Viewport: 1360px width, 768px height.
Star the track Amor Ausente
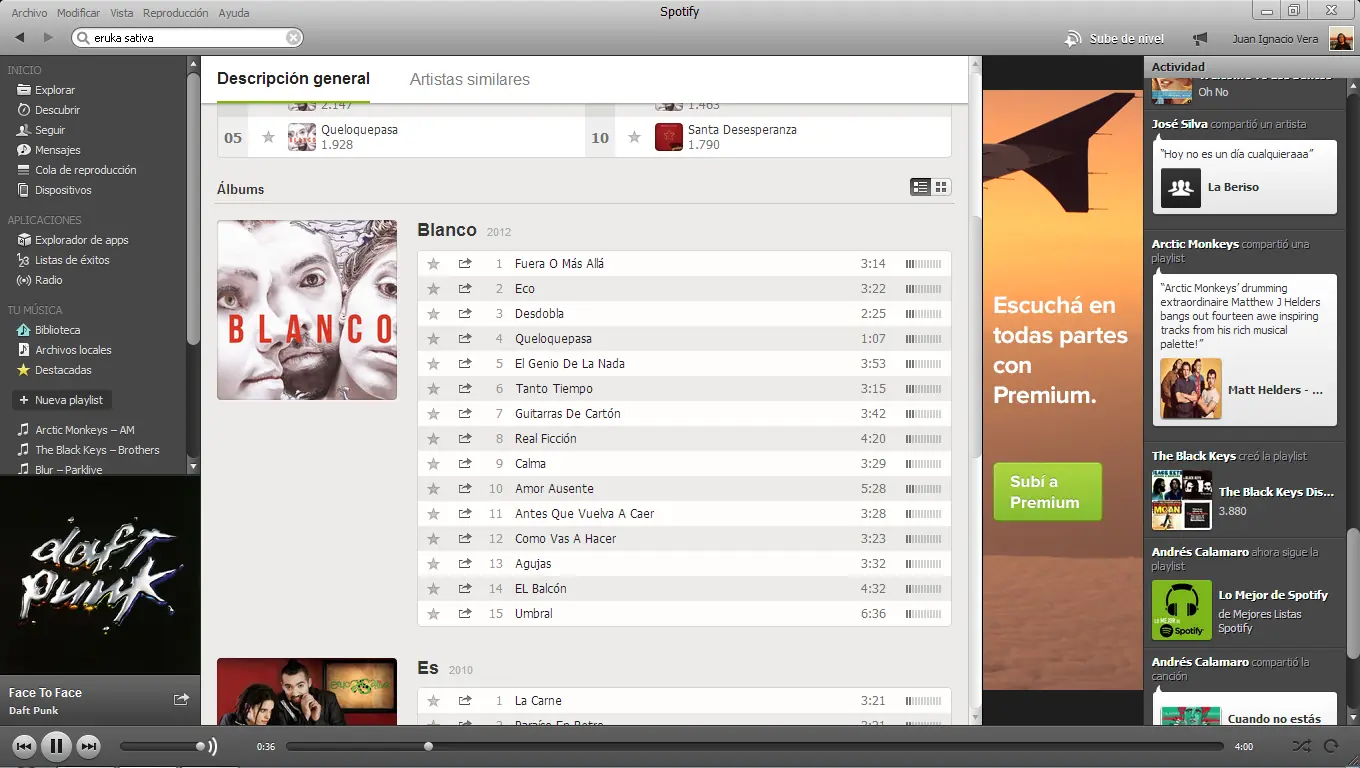click(433, 489)
